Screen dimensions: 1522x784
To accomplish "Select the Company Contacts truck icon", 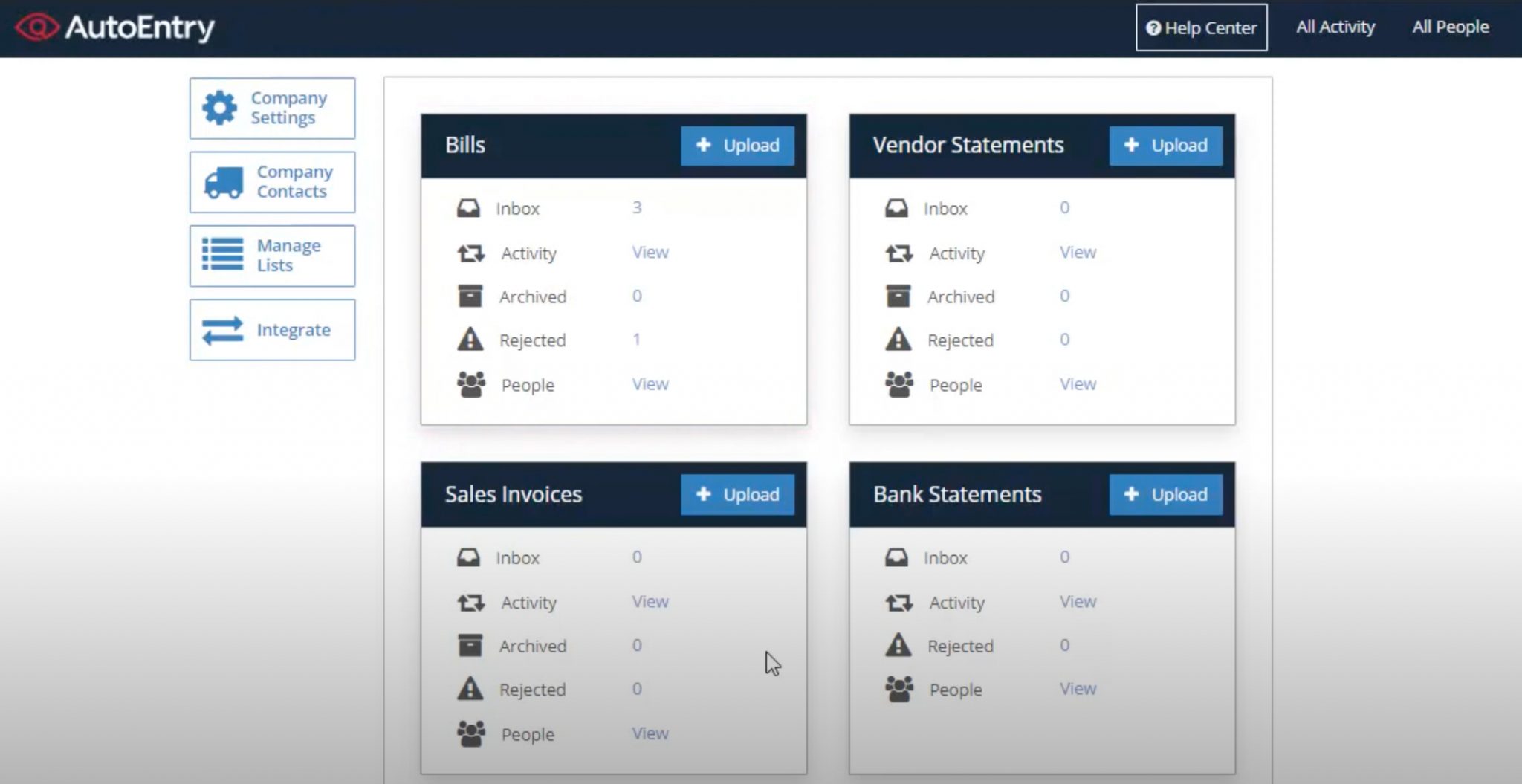I will (222, 181).
